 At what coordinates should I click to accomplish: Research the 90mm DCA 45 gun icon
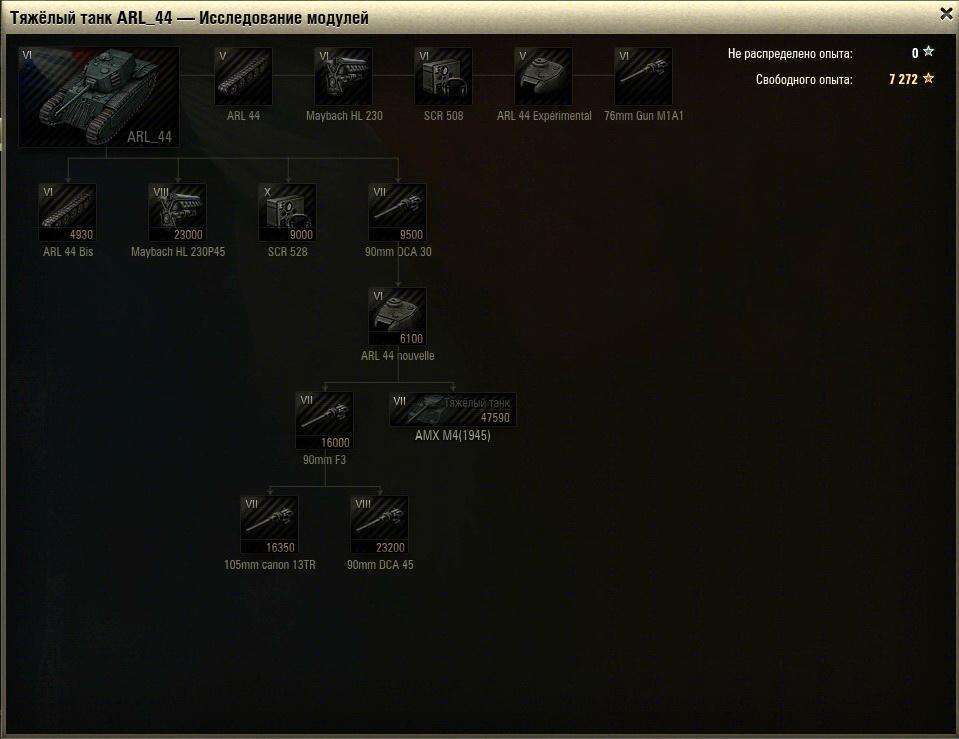tap(379, 525)
